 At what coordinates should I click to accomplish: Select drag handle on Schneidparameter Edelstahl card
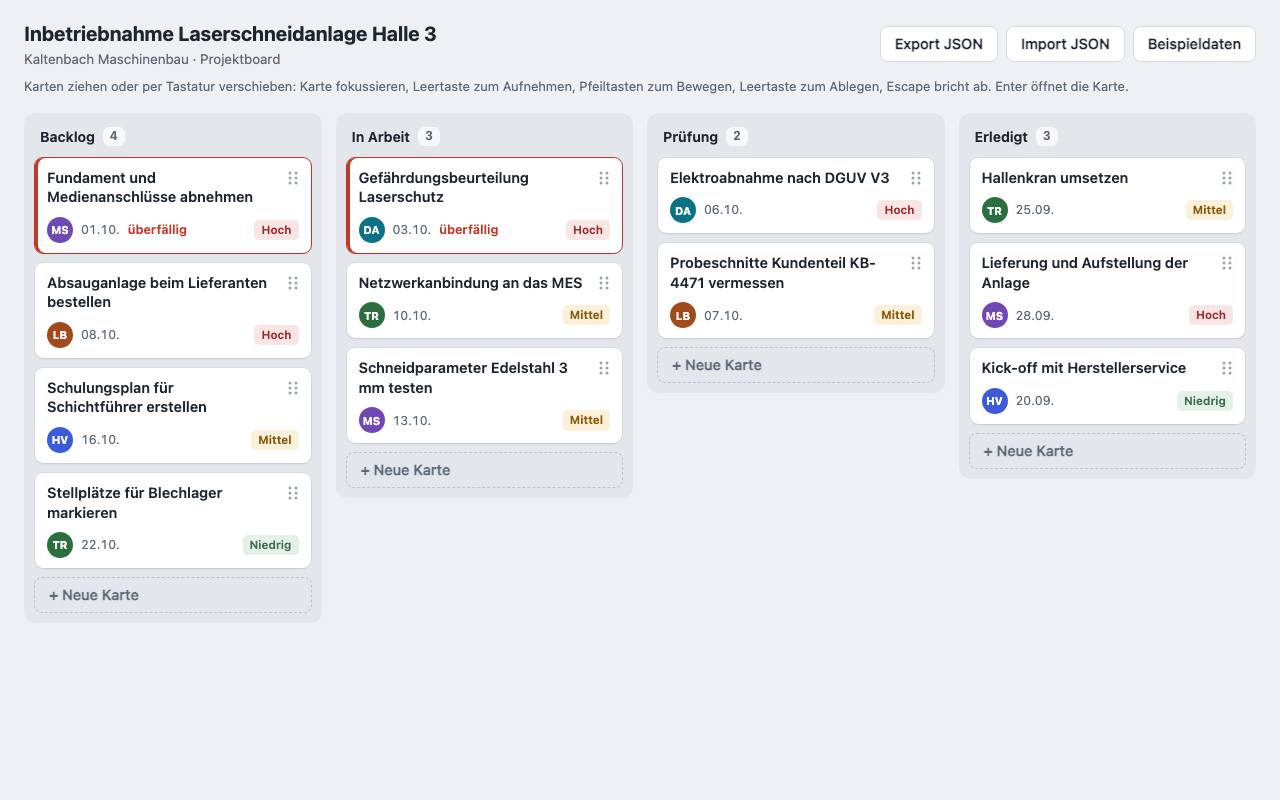coord(604,368)
